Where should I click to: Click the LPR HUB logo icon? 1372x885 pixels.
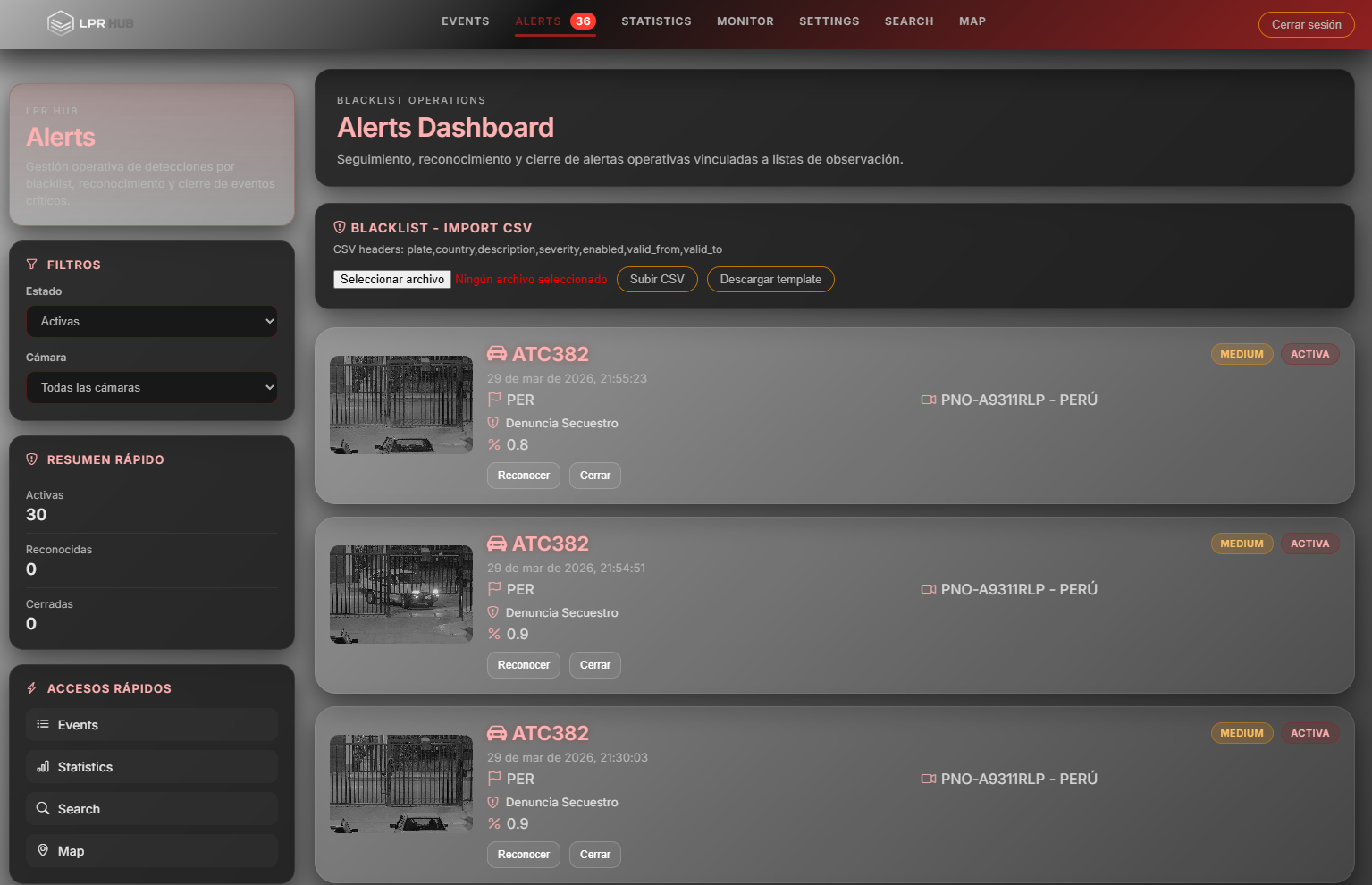pyautogui.click(x=60, y=23)
